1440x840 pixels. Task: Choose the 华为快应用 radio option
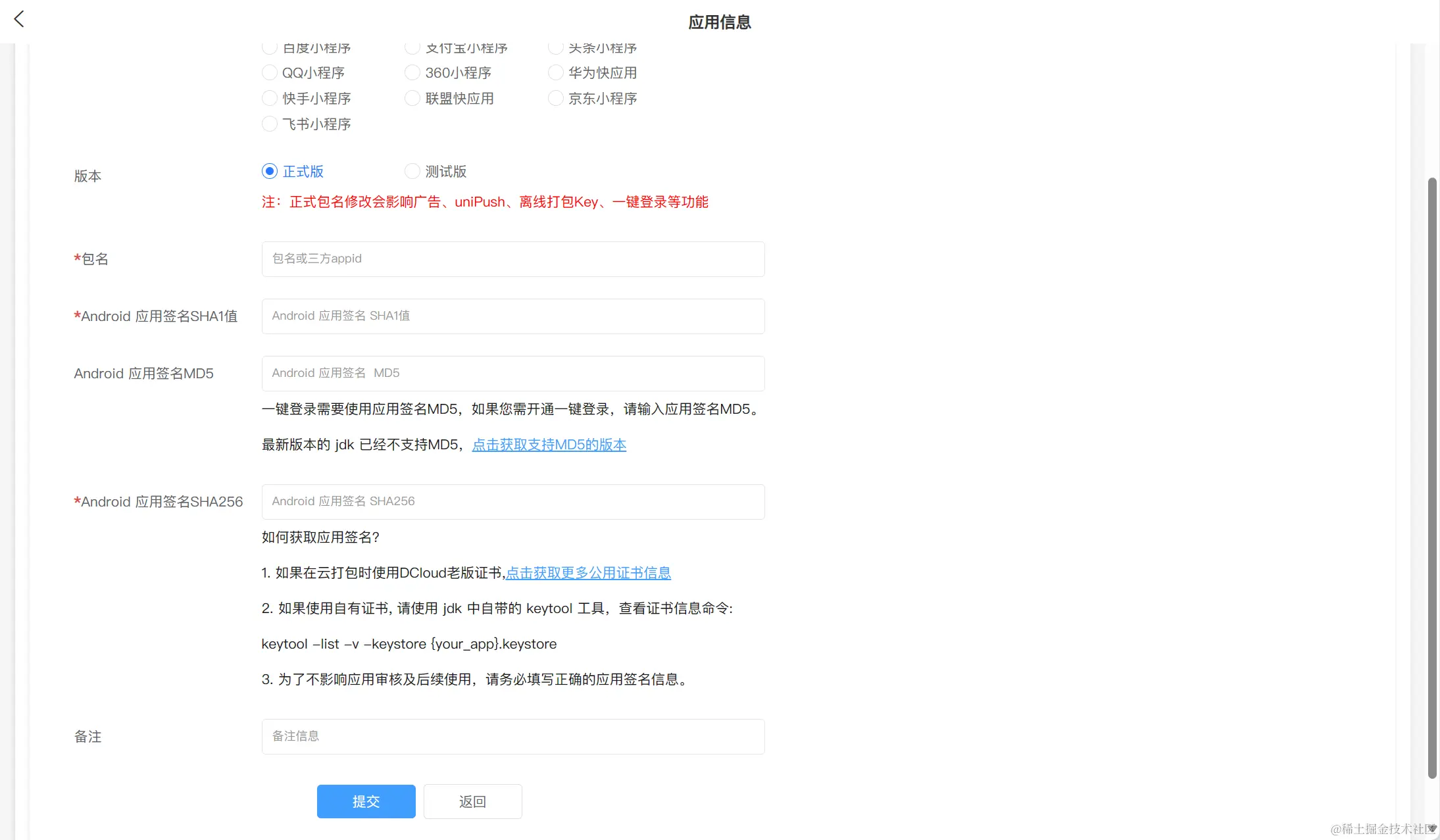(x=556, y=72)
